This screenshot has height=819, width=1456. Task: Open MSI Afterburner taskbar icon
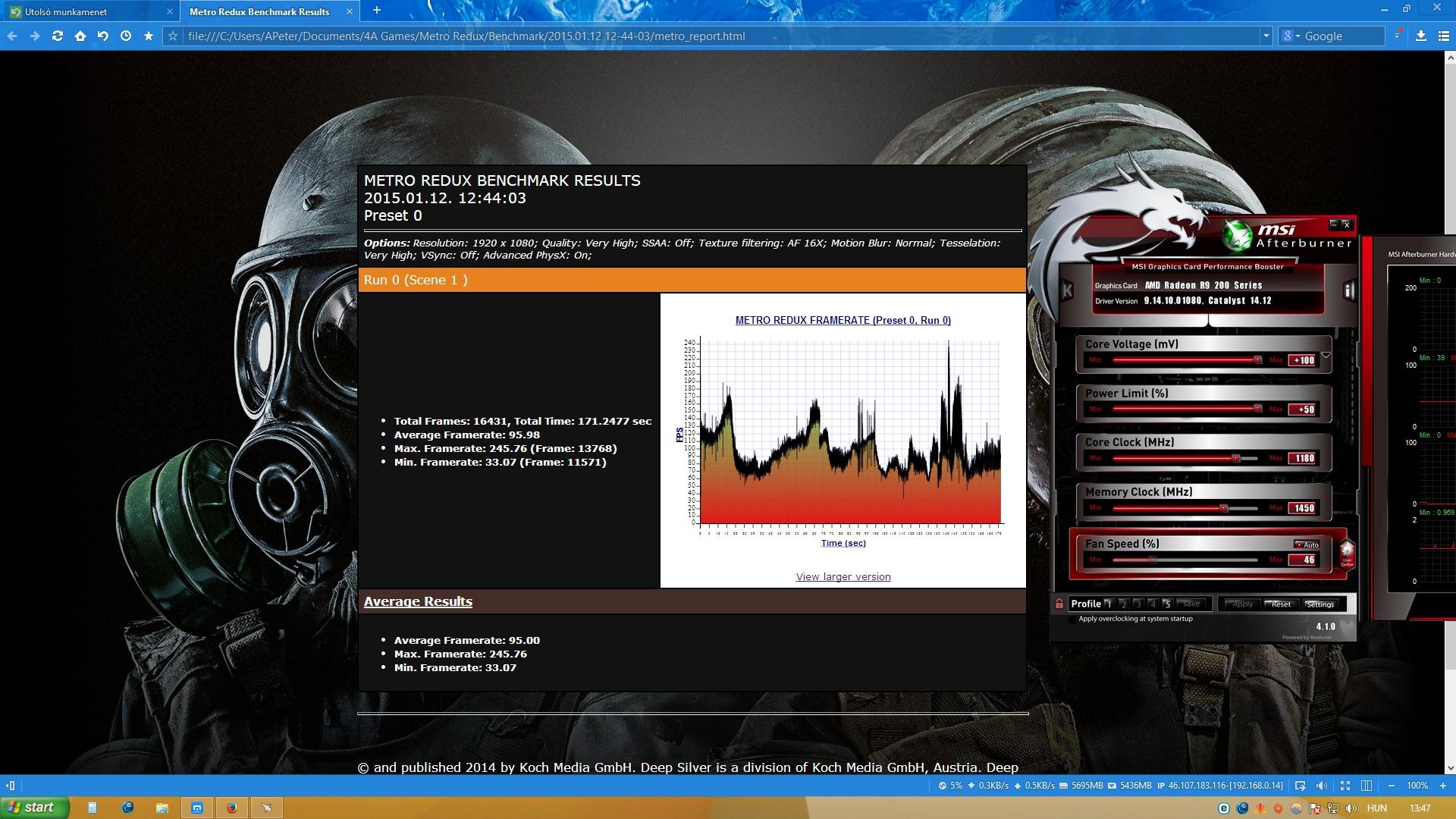267,808
